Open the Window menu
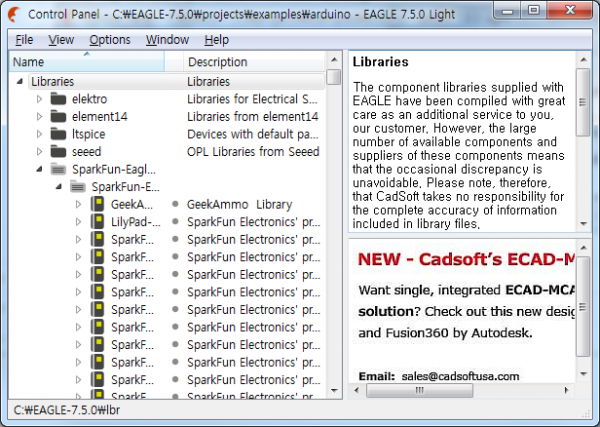Screen dimensions: 600x427 (x=167, y=40)
